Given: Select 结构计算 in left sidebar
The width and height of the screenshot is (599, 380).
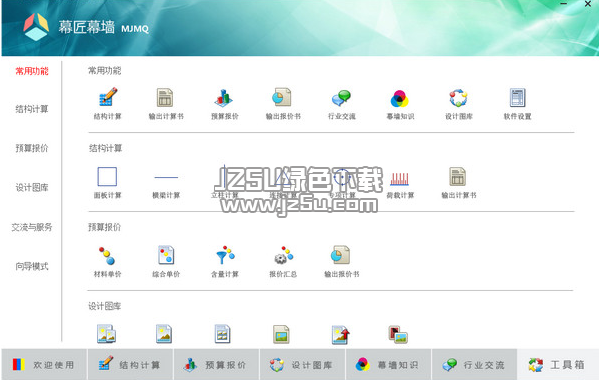Looking at the screenshot, I should point(32,109).
